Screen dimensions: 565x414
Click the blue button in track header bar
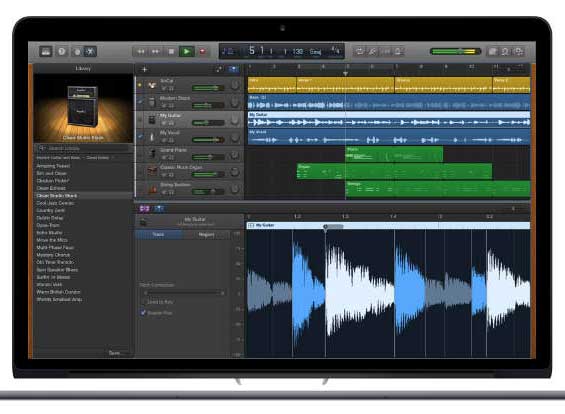click(x=233, y=69)
